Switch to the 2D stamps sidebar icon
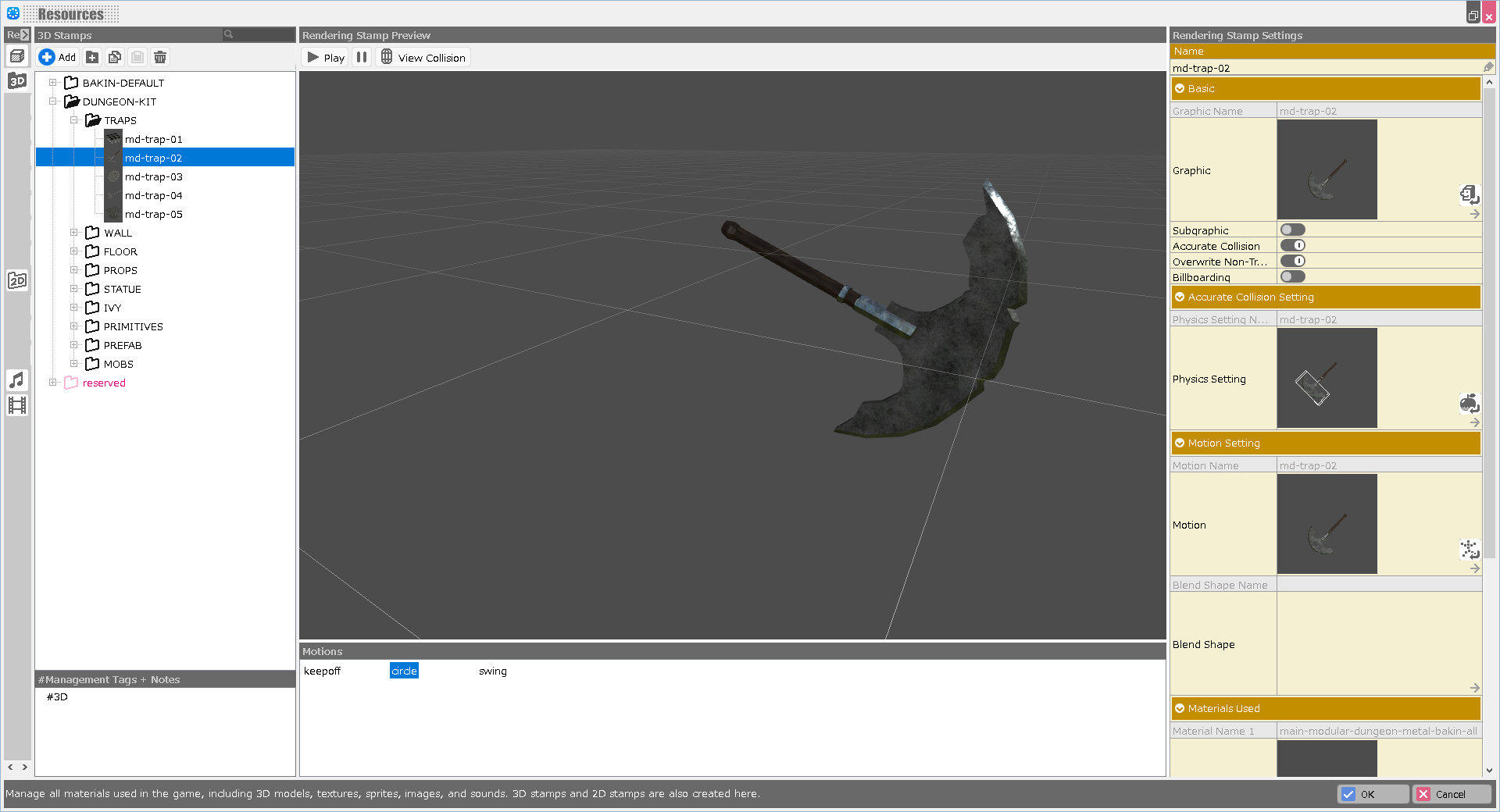Viewport: 1500px width, 812px height. [16, 280]
